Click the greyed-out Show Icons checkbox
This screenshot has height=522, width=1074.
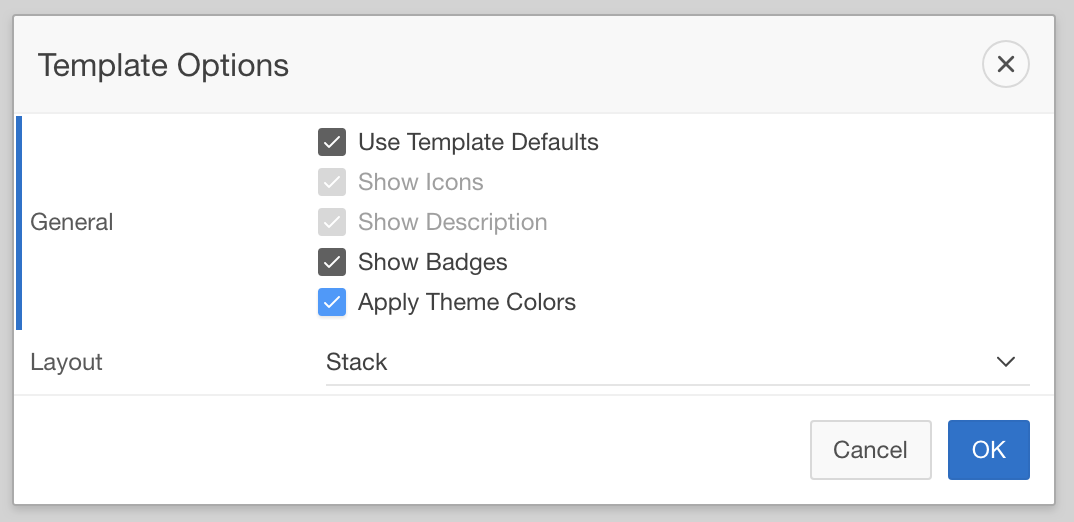click(x=332, y=182)
